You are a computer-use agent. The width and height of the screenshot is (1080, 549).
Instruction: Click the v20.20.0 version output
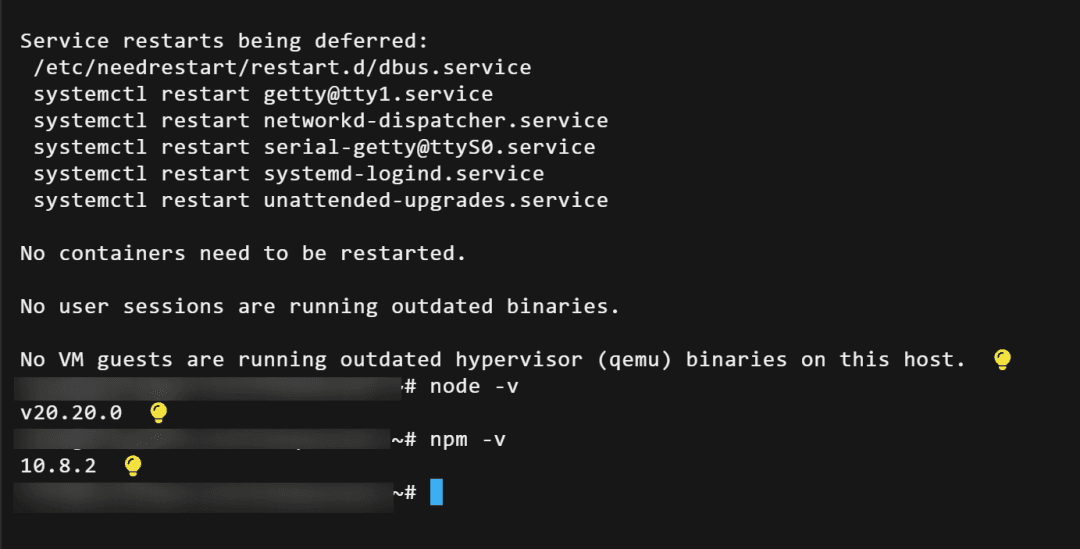(x=71, y=413)
